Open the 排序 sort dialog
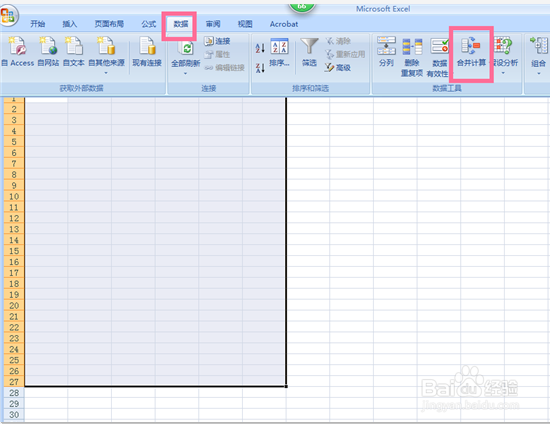This screenshot has height=424, width=550. (x=279, y=53)
